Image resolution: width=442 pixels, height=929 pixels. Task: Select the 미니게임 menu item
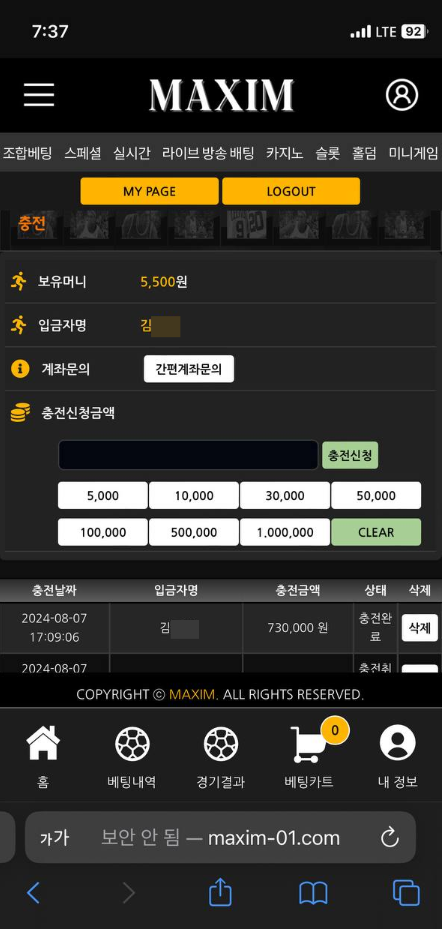pyautogui.click(x=414, y=153)
